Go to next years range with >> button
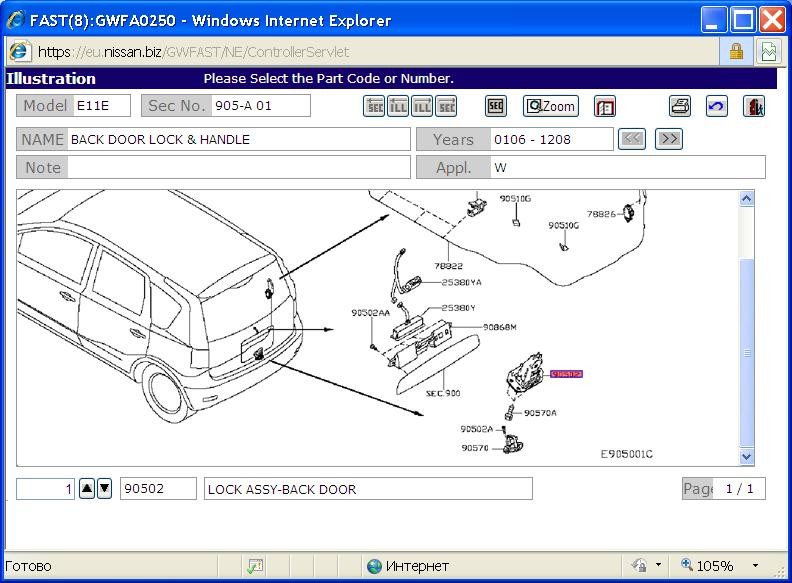The image size is (792, 583). coord(669,139)
